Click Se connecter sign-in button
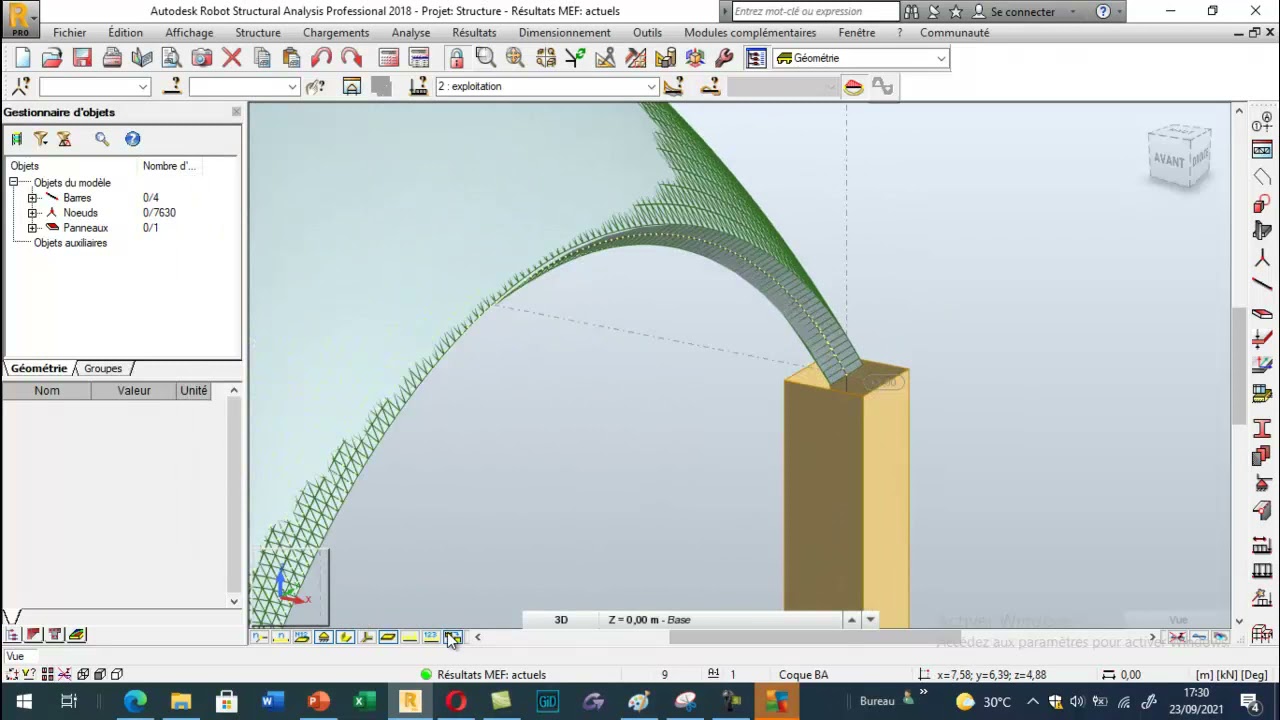The width and height of the screenshot is (1280, 720). pos(1013,11)
